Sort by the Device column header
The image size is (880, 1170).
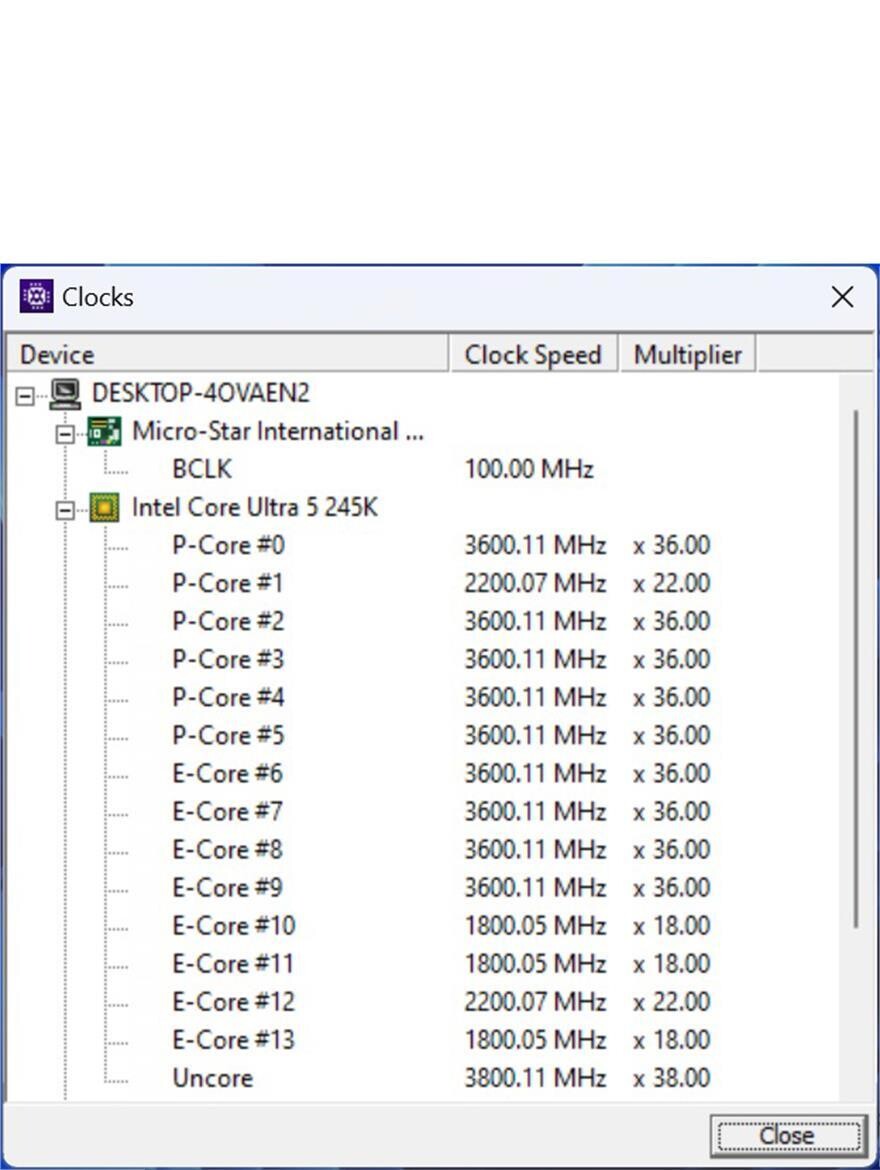(x=227, y=354)
